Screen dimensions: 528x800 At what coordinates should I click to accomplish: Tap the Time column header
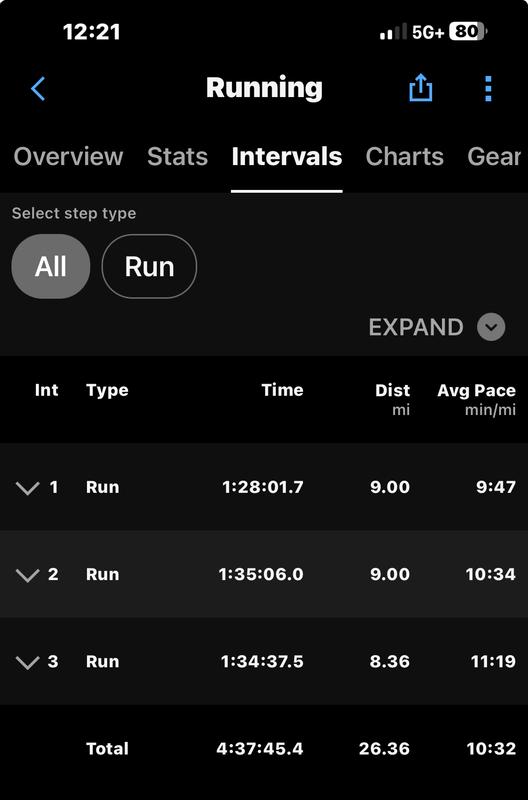pyautogui.click(x=283, y=390)
